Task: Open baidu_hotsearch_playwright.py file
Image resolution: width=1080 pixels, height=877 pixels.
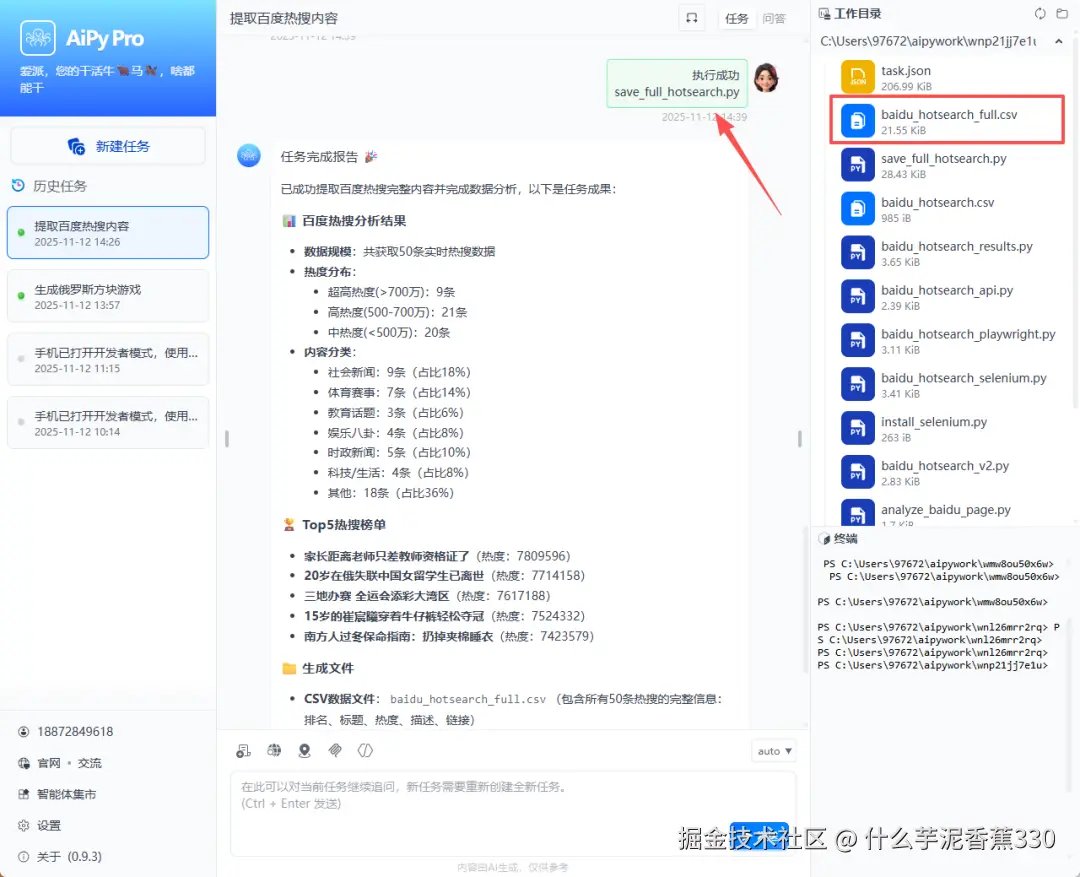Action: 947,341
